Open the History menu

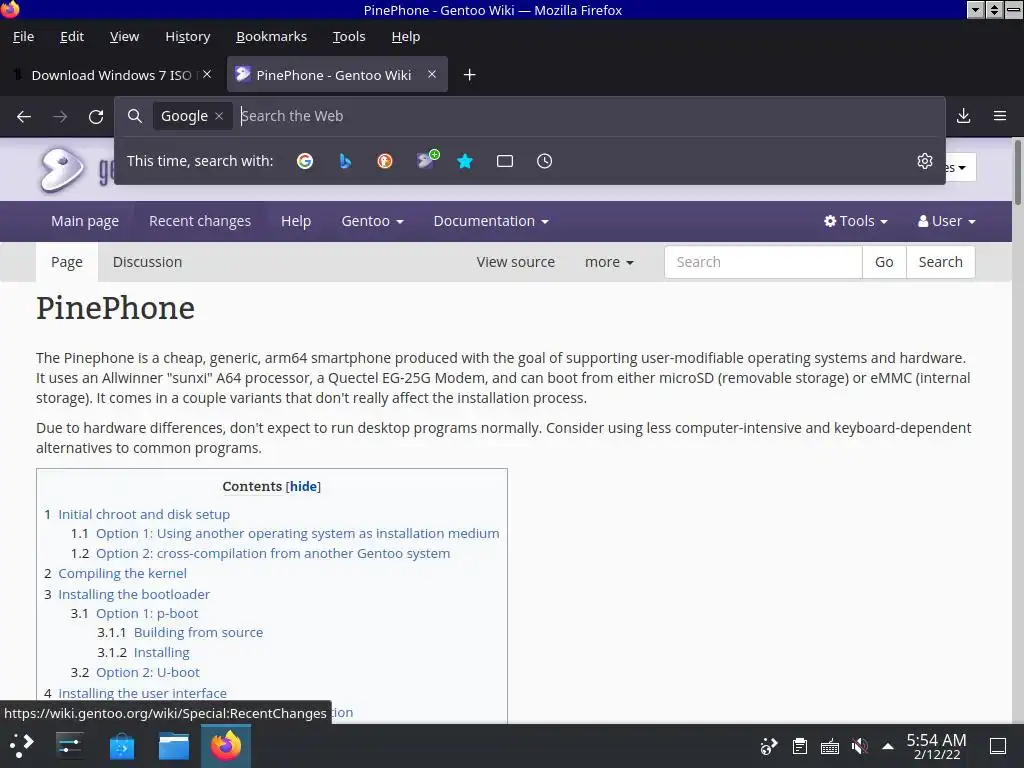[x=187, y=37]
